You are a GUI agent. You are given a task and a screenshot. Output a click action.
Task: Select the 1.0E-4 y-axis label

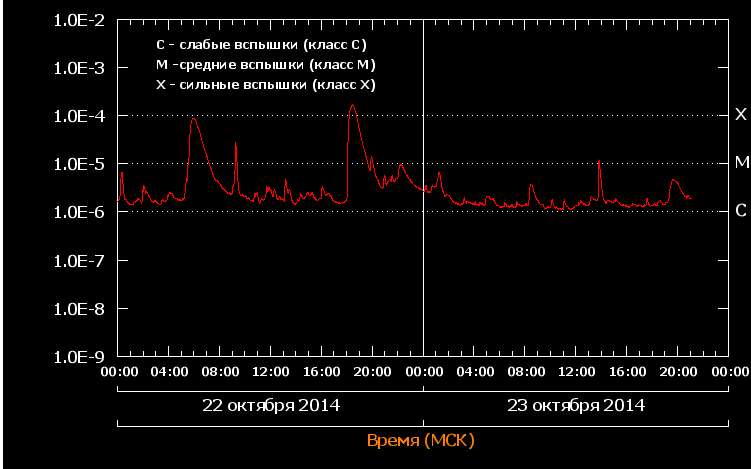pyautogui.click(x=79, y=116)
